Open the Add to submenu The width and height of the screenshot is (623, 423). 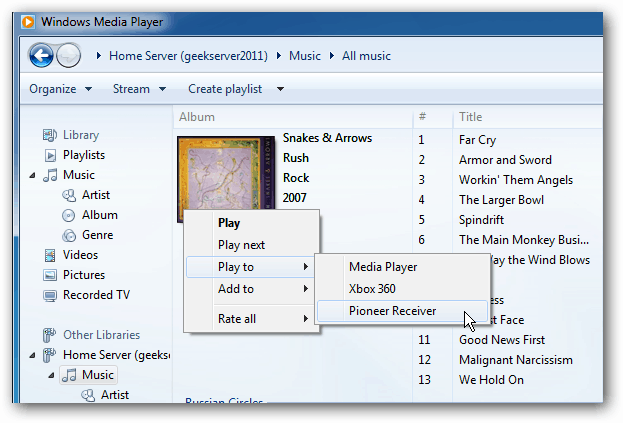click(x=252, y=289)
